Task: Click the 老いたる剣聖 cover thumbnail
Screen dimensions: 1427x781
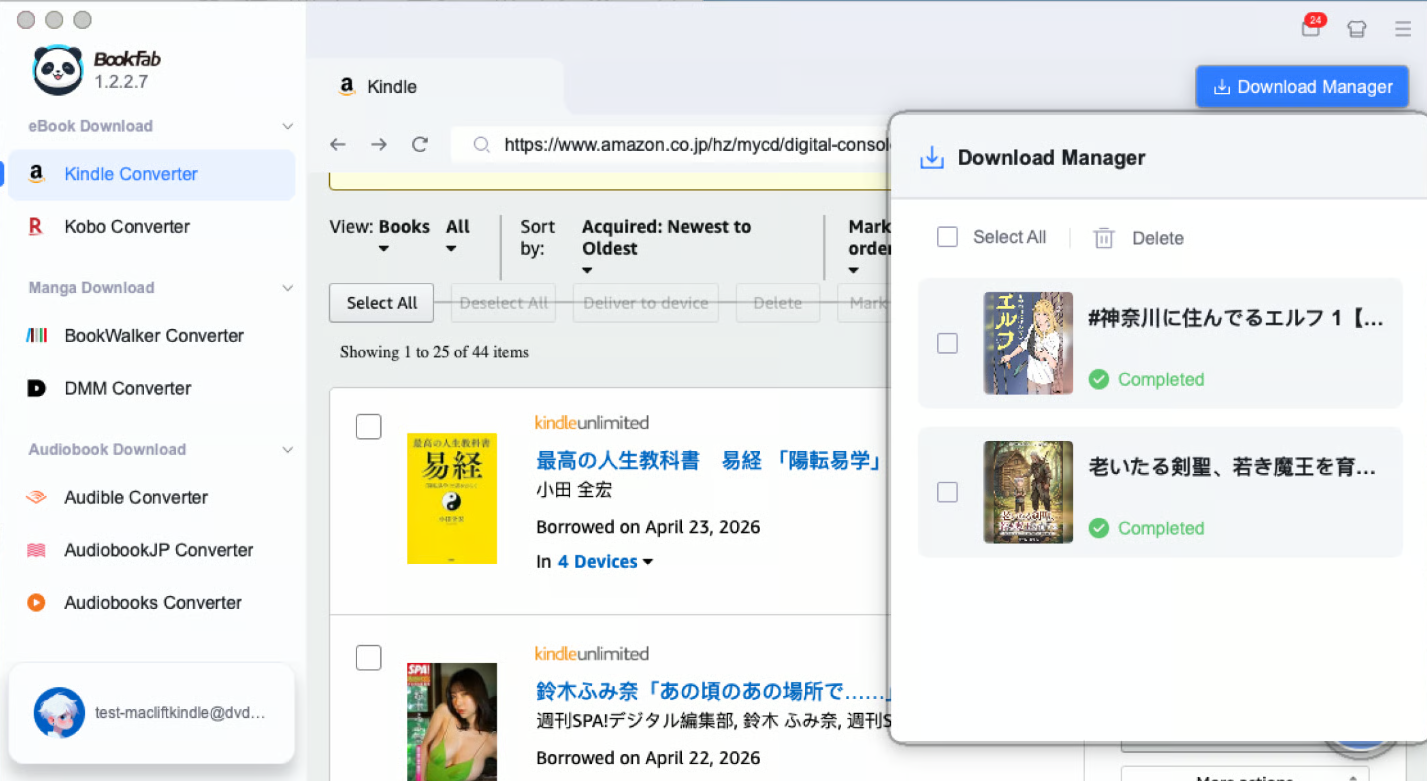Action: click(1028, 492)
